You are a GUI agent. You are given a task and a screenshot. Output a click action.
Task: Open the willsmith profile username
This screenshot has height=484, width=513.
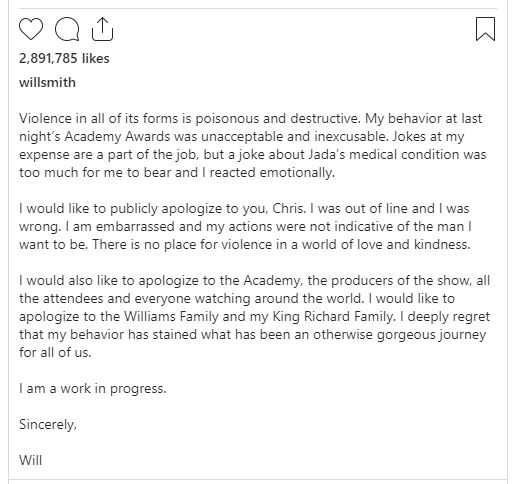click(47, 82)
